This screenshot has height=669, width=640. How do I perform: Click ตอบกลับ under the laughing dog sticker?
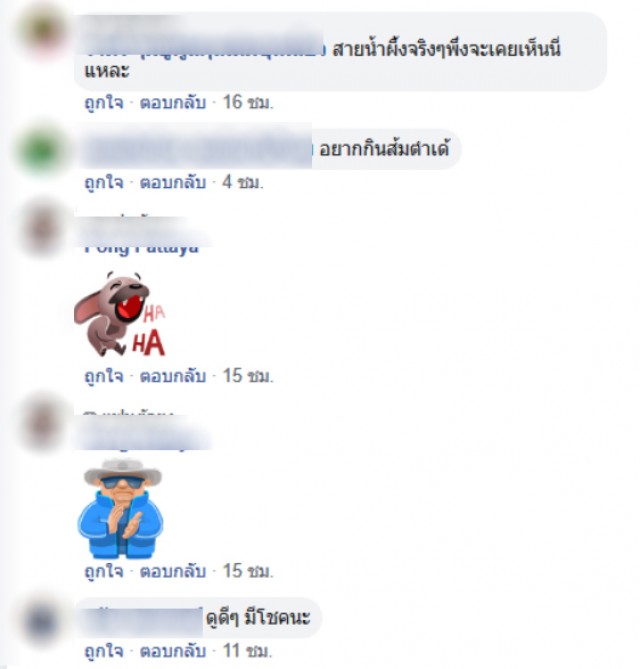pyautogui.click(x=173, y=376)
